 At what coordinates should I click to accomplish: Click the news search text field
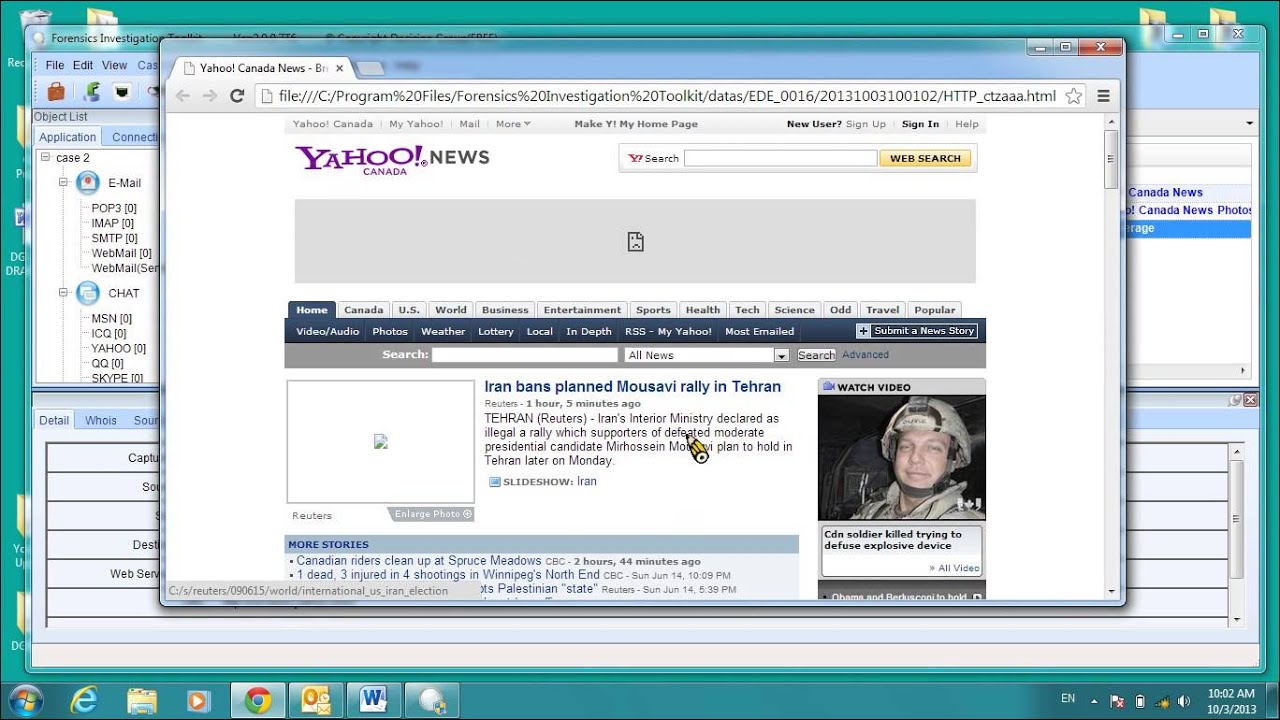click(x=525, y=355)
